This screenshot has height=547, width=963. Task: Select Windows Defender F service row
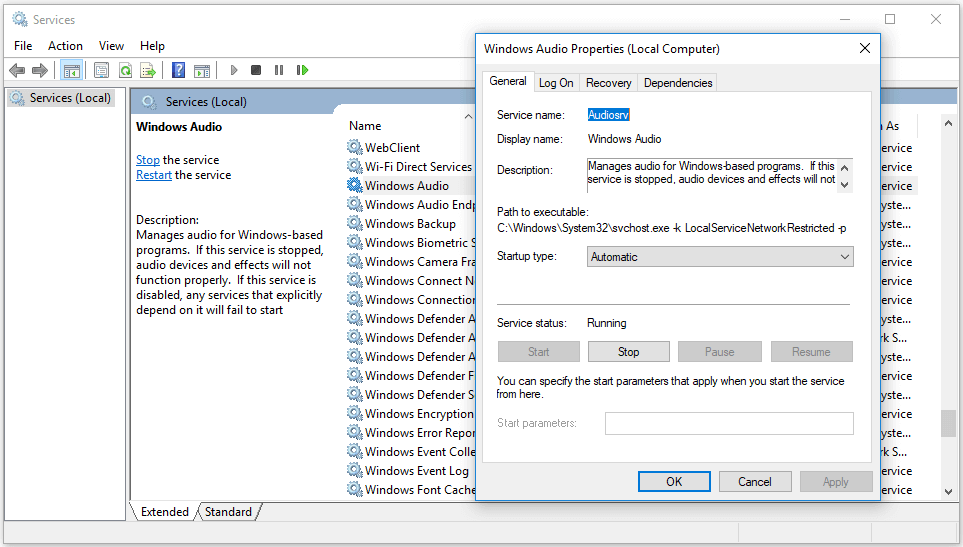(x=411, y=376)
